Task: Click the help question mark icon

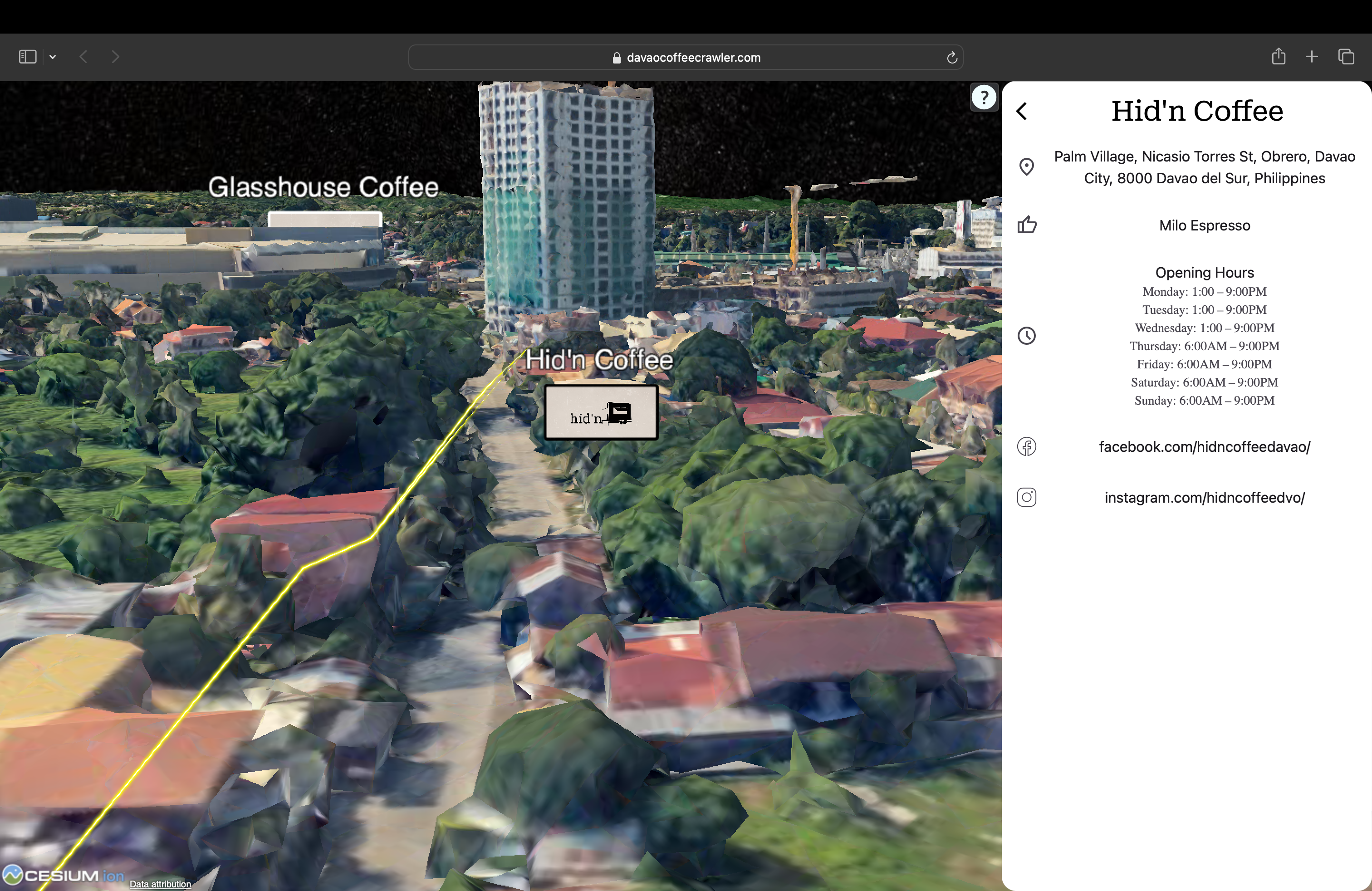Action: [x=984, y=98]
